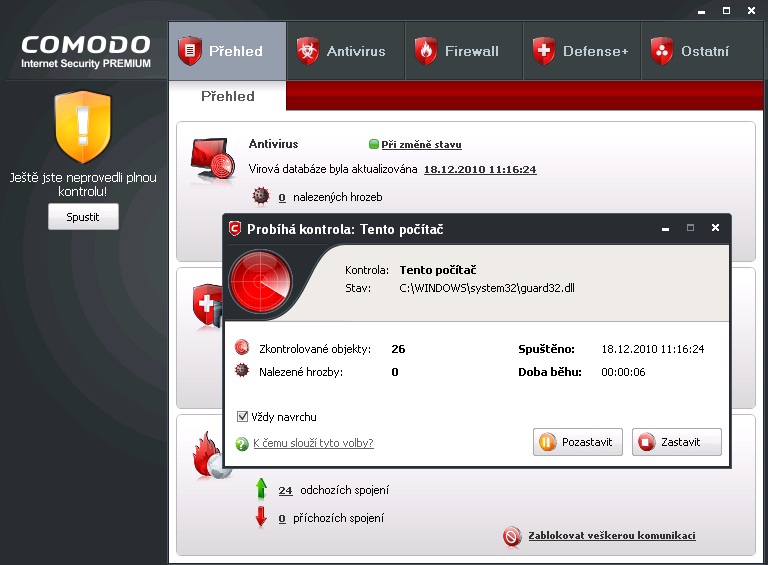This screenshot has width=768, height=565.
Task: Toggle the 'Vždy navrchu' checkbox
Action: coord(242,417)
